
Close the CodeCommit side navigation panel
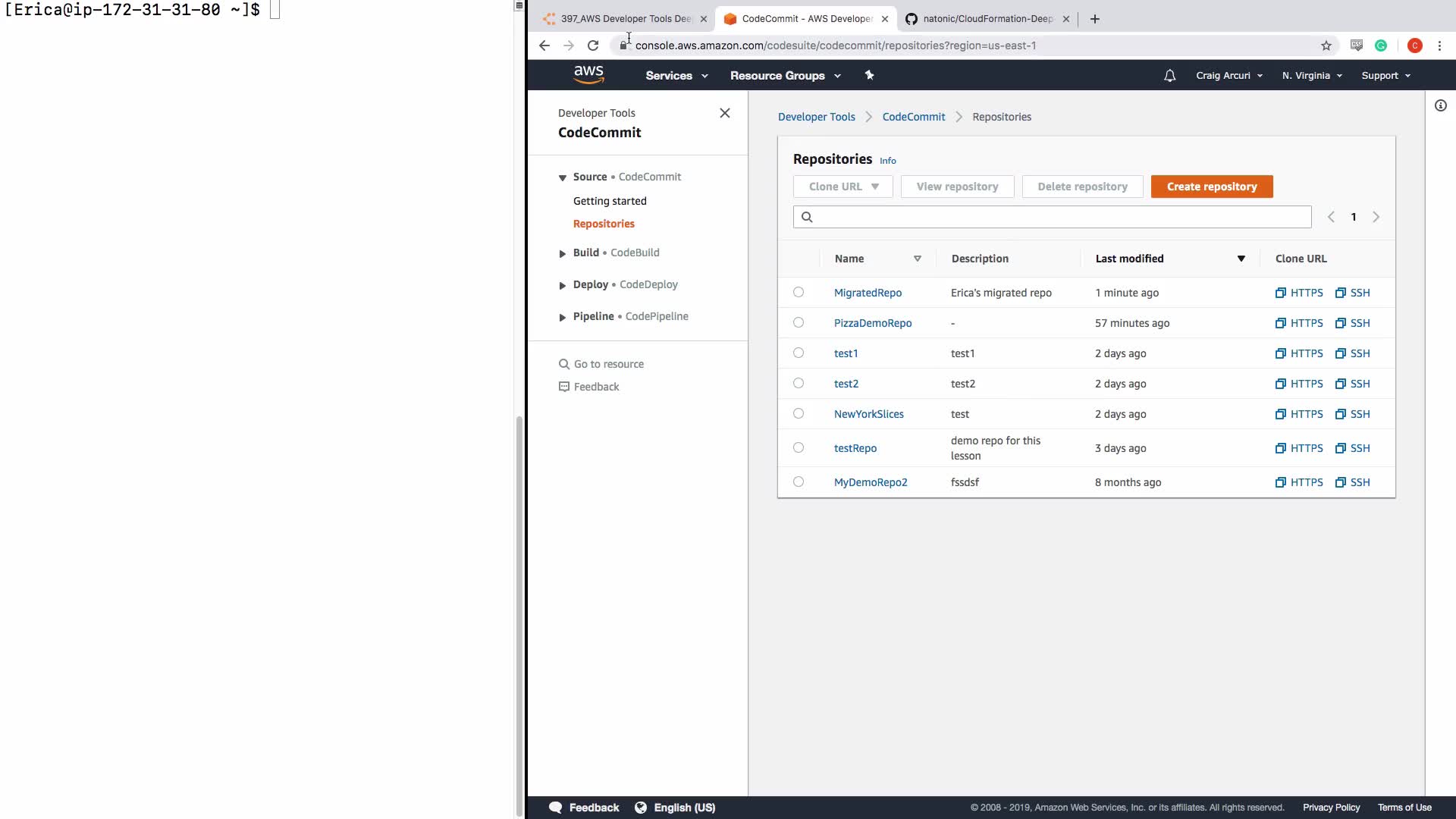click(724, 113)
